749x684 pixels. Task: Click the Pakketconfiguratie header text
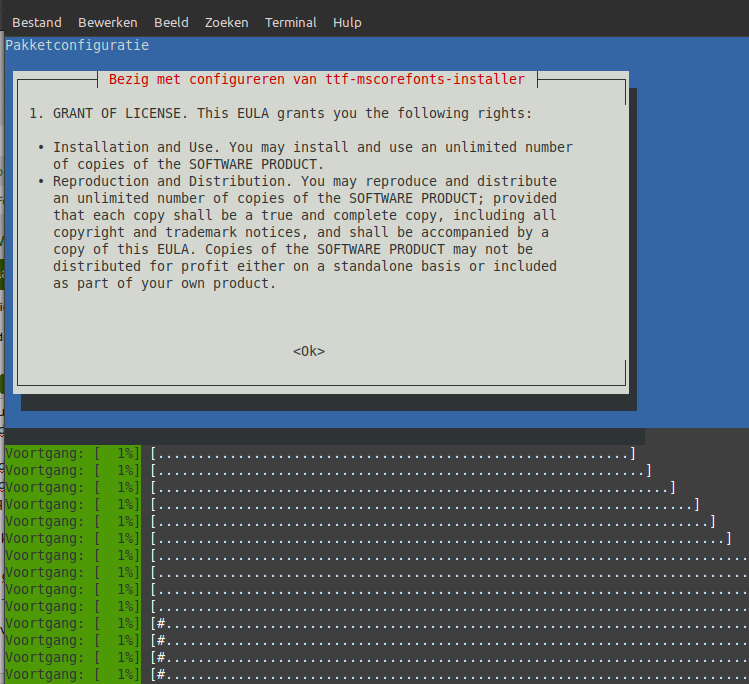[x=77, y=45]
